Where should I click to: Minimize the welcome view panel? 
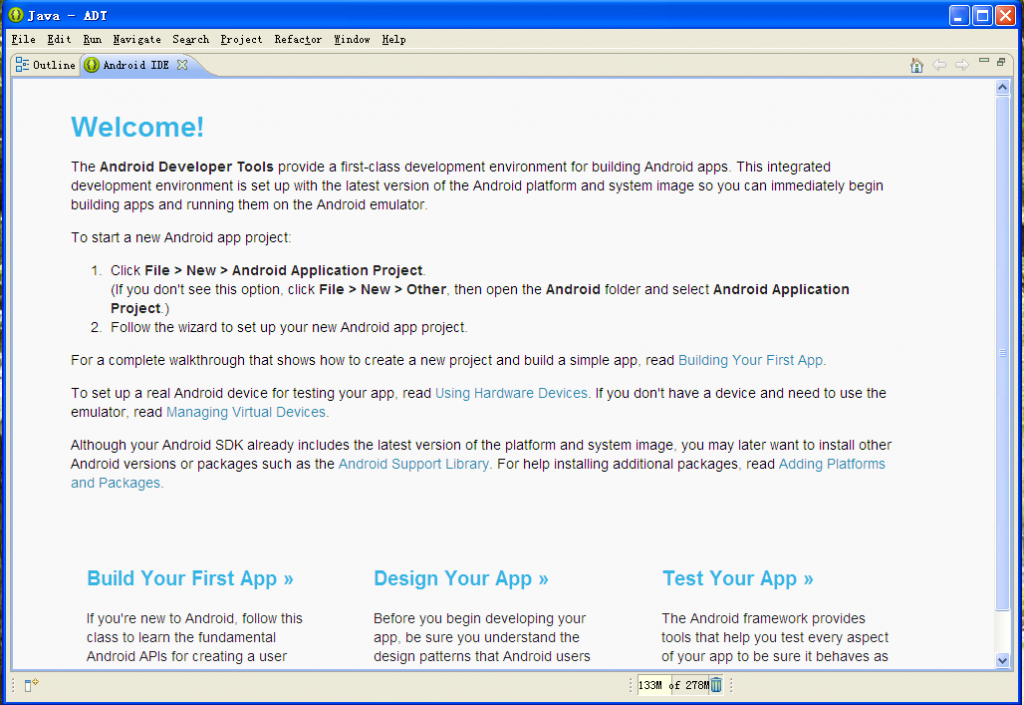[984, 61]
